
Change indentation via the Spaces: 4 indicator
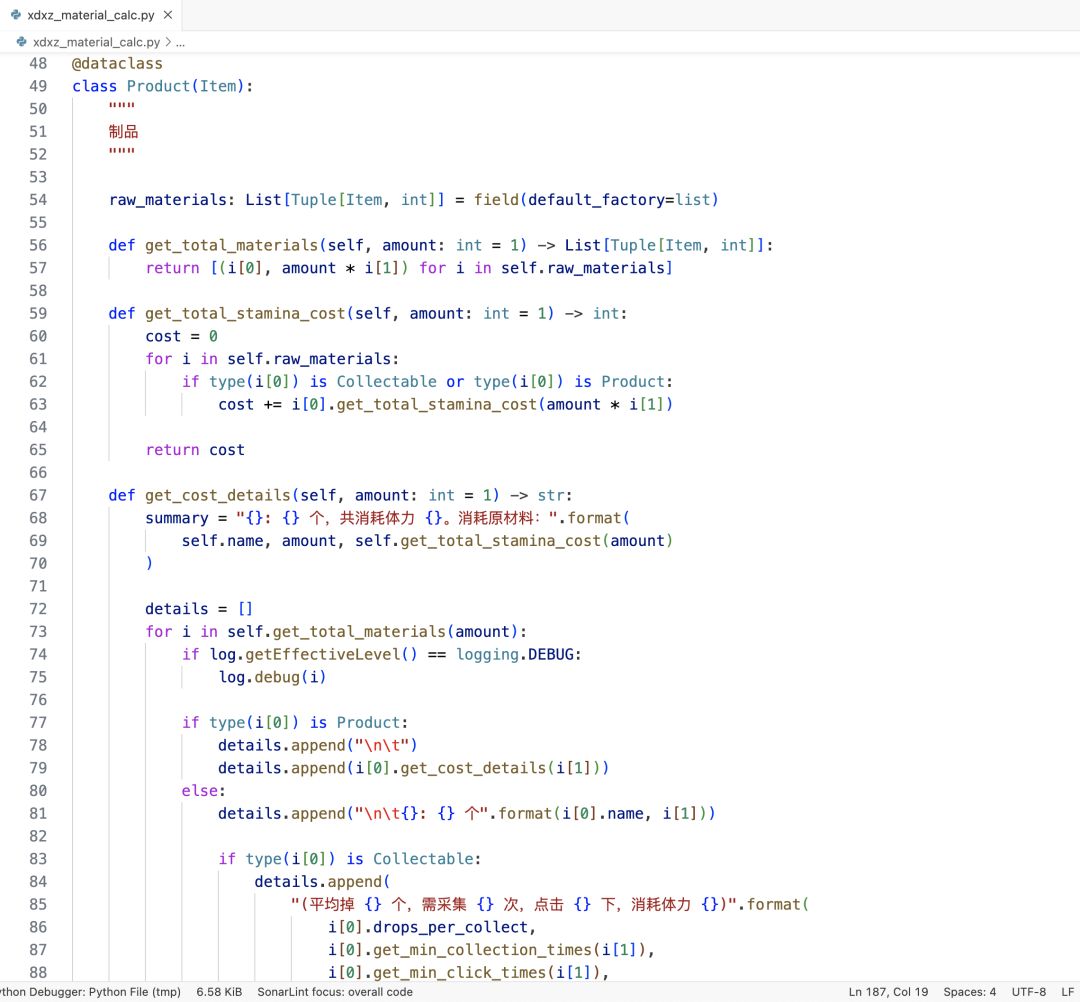coord(969,992)
